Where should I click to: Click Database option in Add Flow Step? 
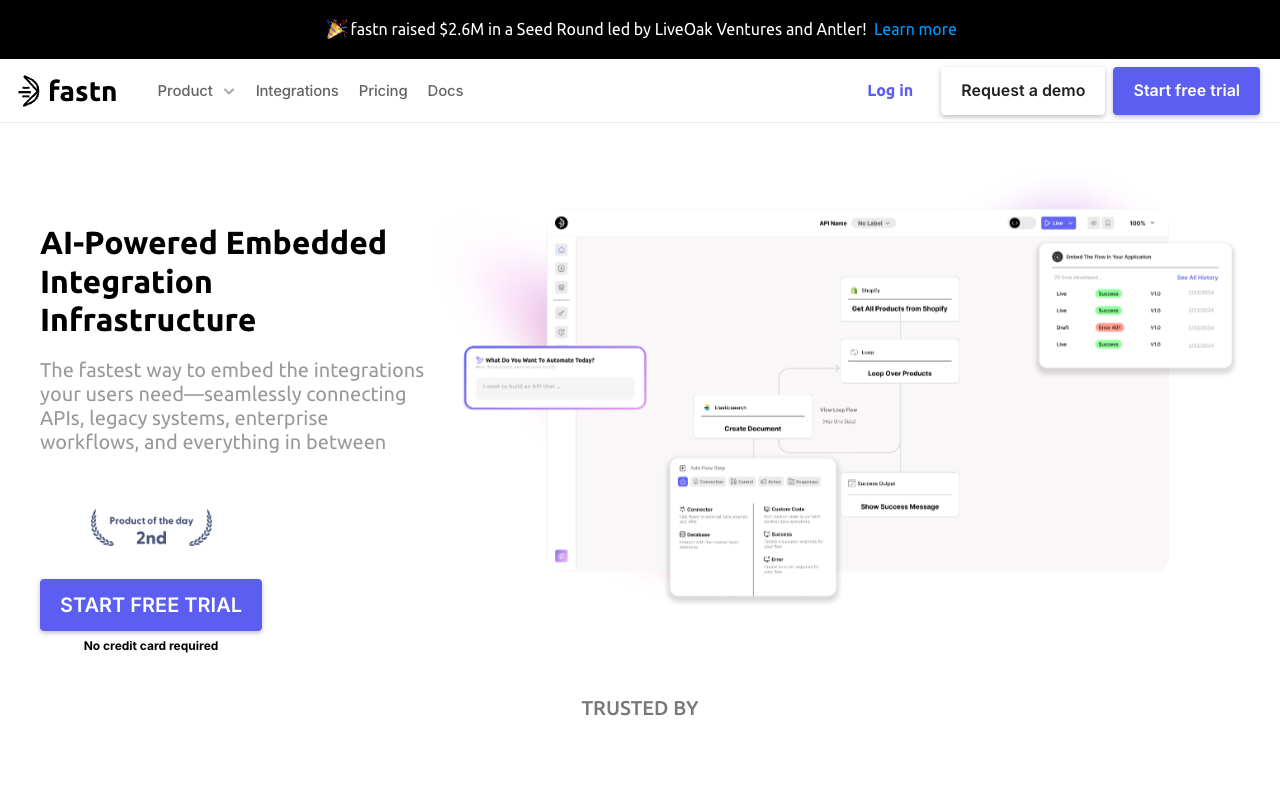(710, 540)
